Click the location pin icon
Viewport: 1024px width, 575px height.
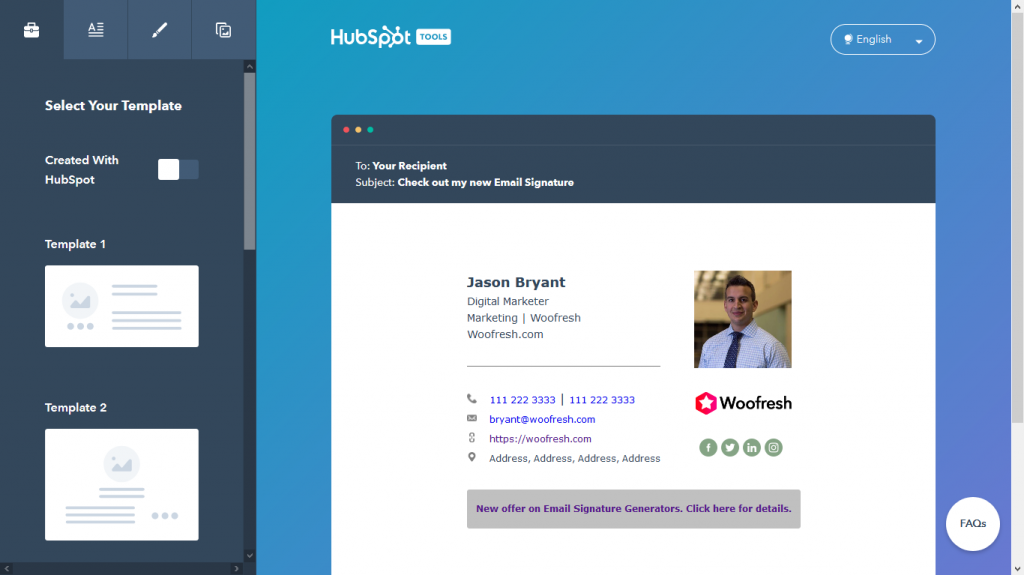(x=472, y=457)
